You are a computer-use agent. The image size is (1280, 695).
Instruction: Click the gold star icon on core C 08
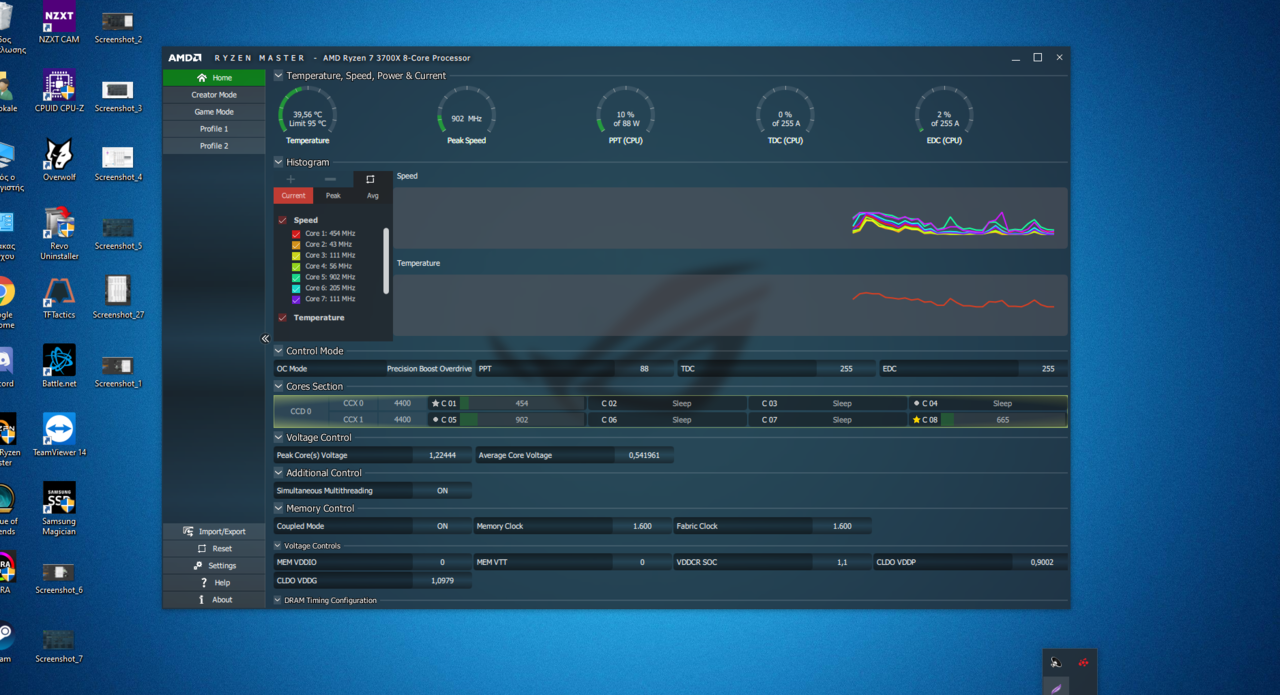[917, 420]
